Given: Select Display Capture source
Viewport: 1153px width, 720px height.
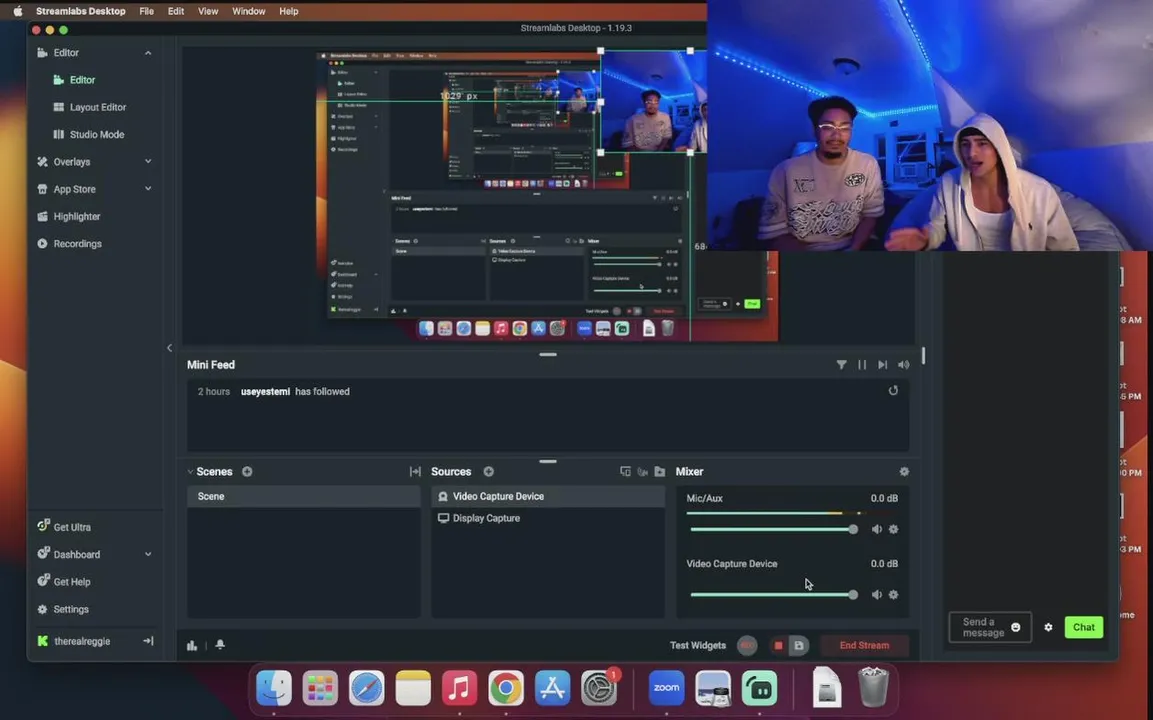Looking at the screenshot, I should 548,518.
